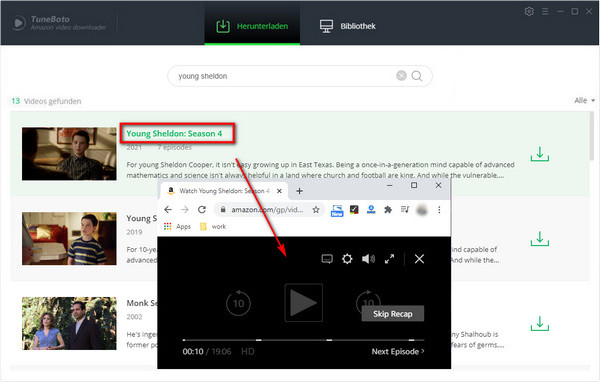Click the magnifier search icon
Viewport: 600px width, 382px height.
pyautogui.click(x=417, y=76)
